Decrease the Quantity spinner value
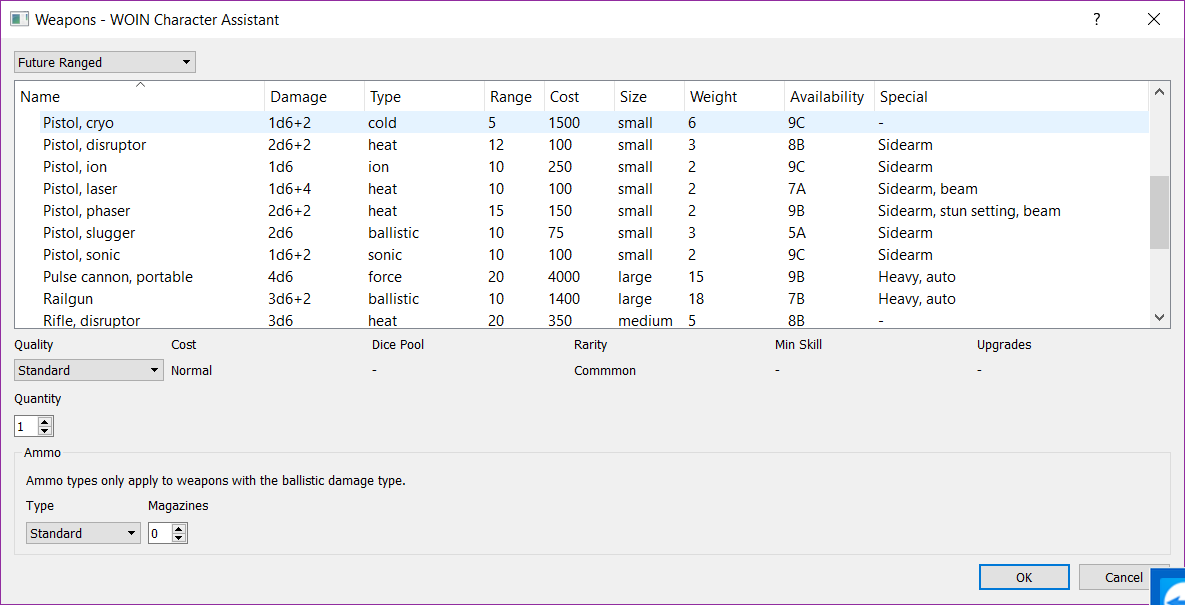Image resolution: width=1185 pixels, height=605 pixels. (45, 431)
